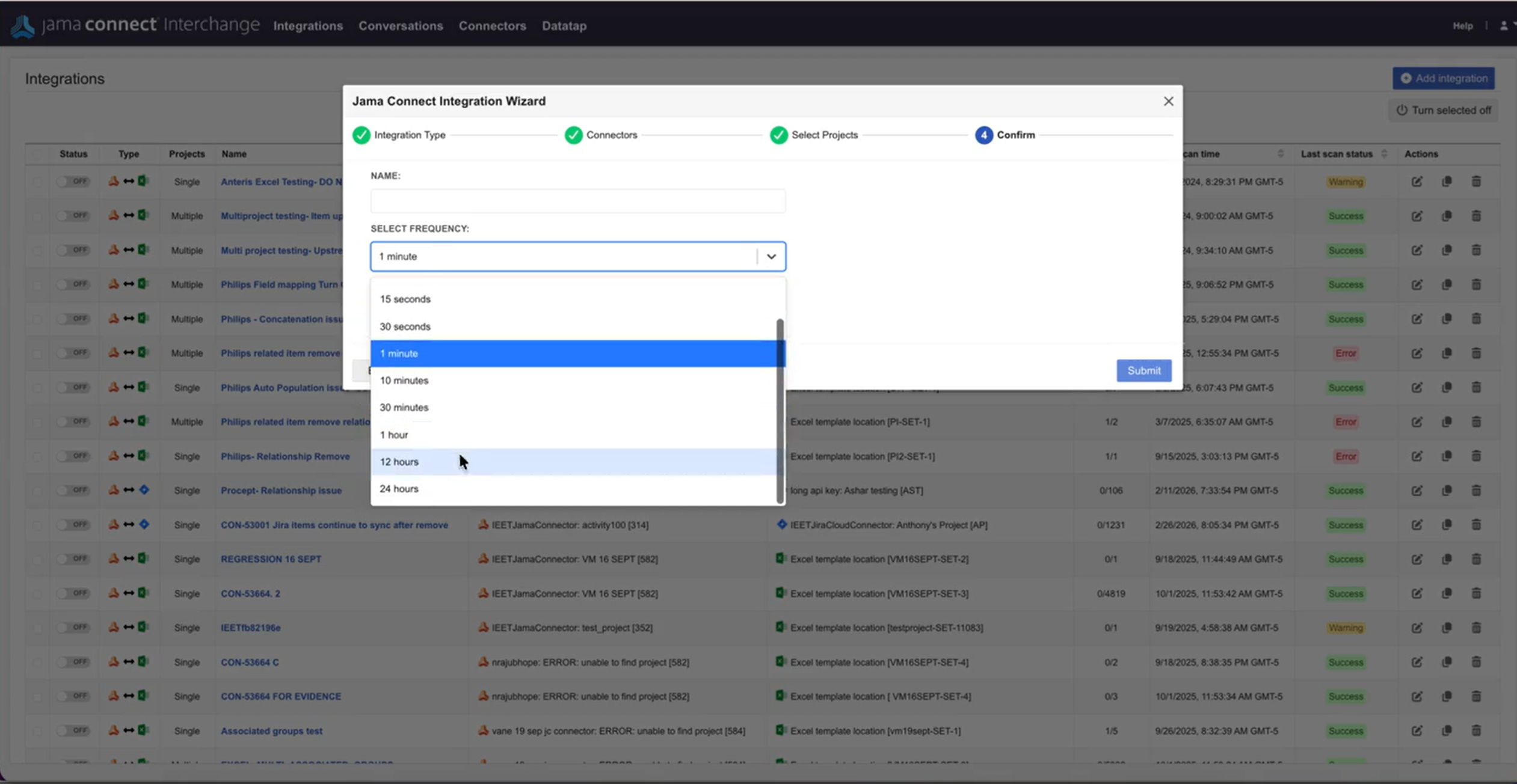Image resolution: width=1517 pixels, height=784 pixels.
Task: Click the frequency list scrollbar
Action: click(780, 411)
